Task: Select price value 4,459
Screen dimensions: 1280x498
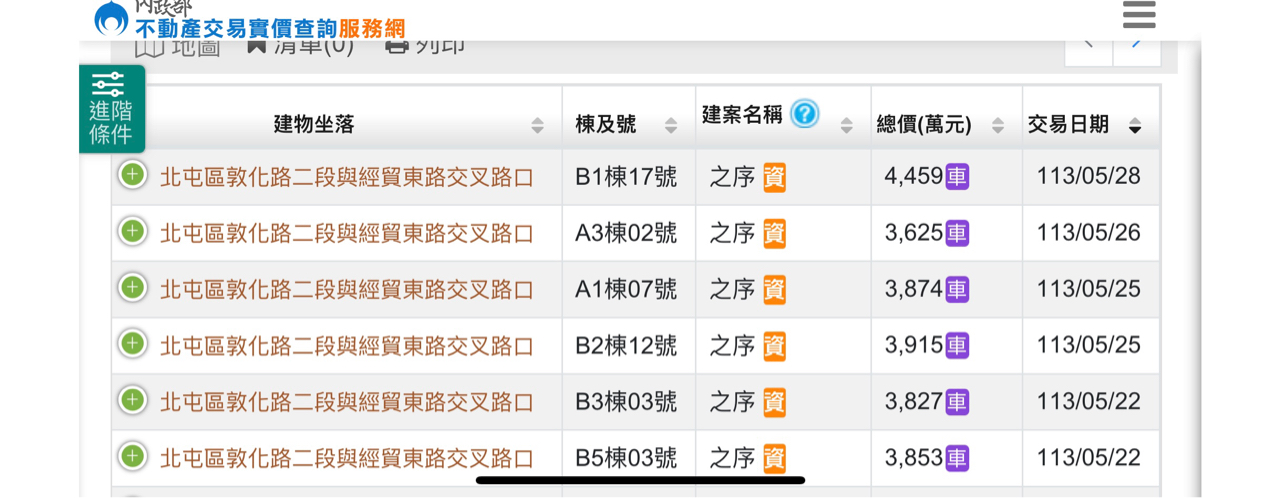Action: point(913,177)
